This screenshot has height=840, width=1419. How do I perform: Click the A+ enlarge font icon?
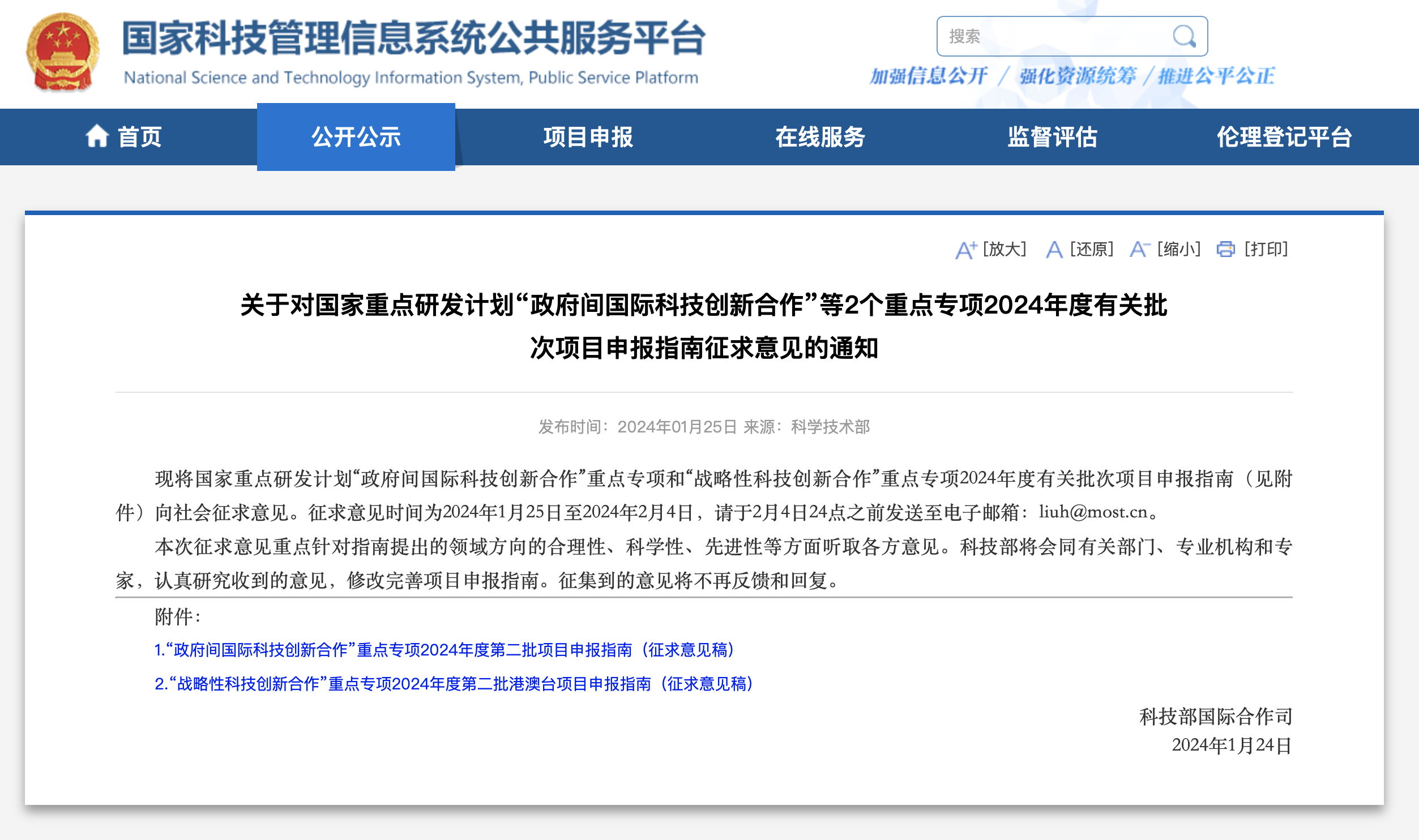click(966, 250)
